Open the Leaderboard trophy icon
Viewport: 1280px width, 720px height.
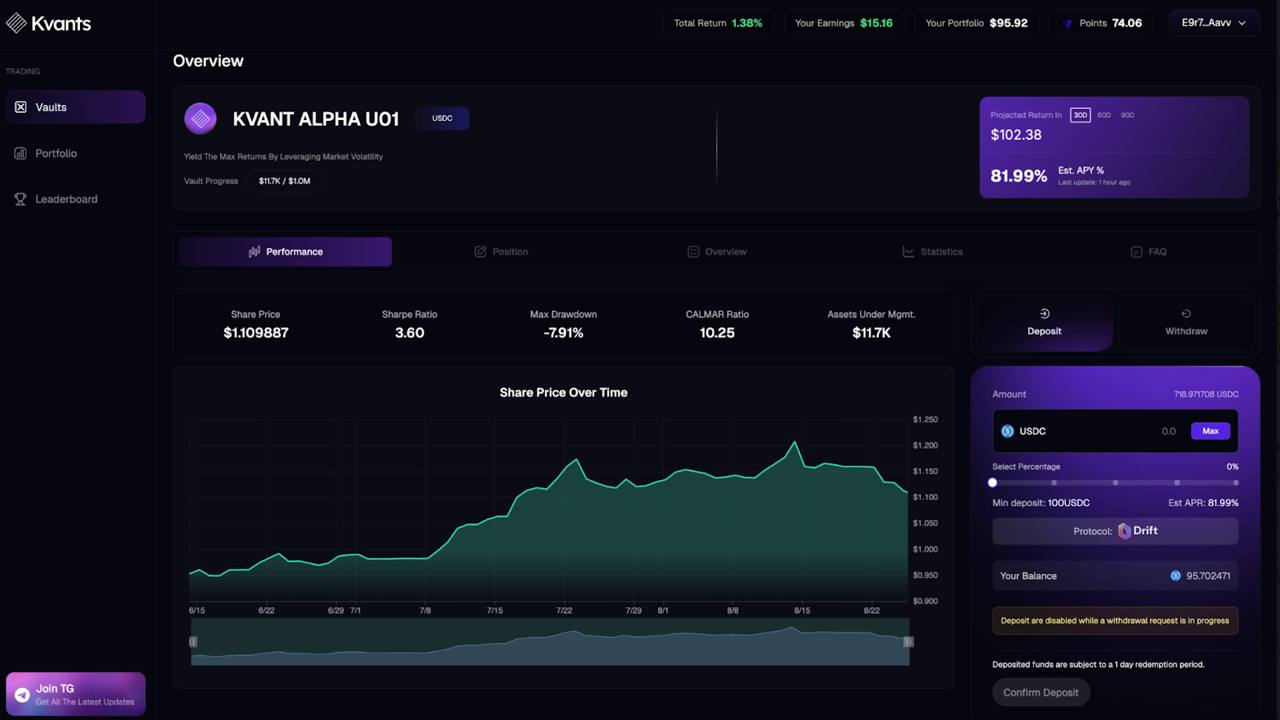pos(20,199)
